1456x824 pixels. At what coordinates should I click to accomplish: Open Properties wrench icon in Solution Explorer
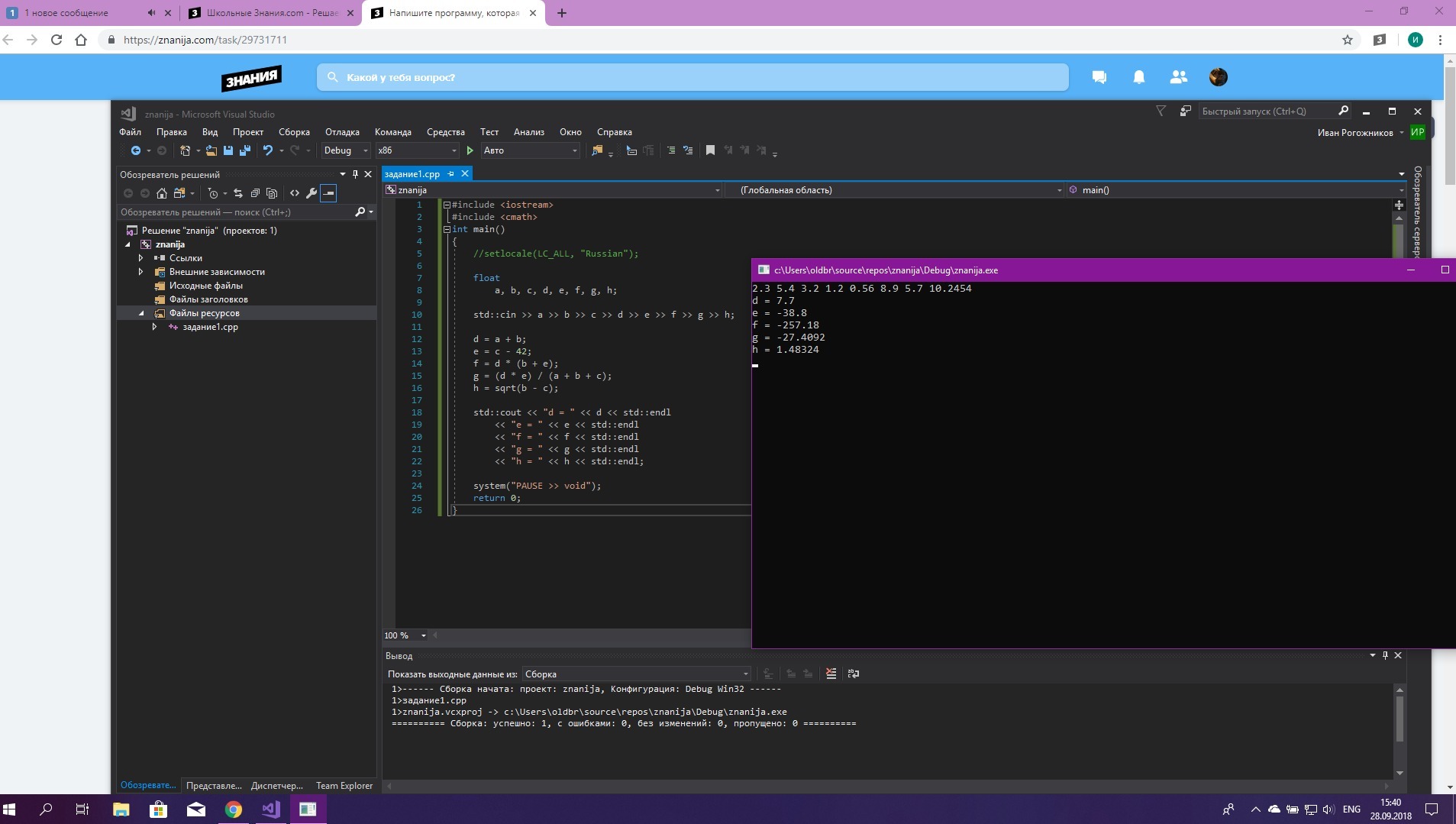pyautogui.click(x=312, y=193)
